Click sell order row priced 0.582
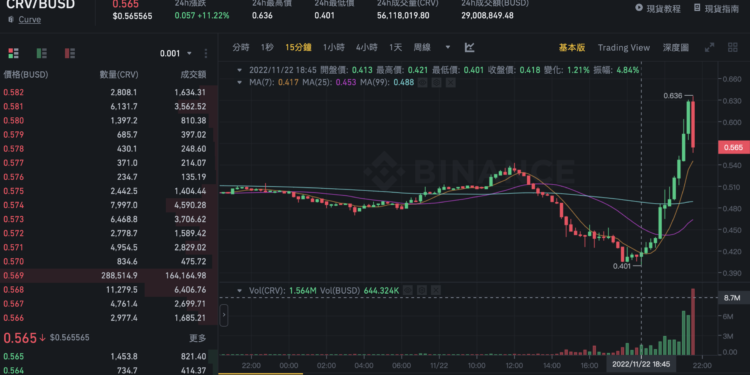This screenshot has width=750, height=375. [x=109, y=92]
